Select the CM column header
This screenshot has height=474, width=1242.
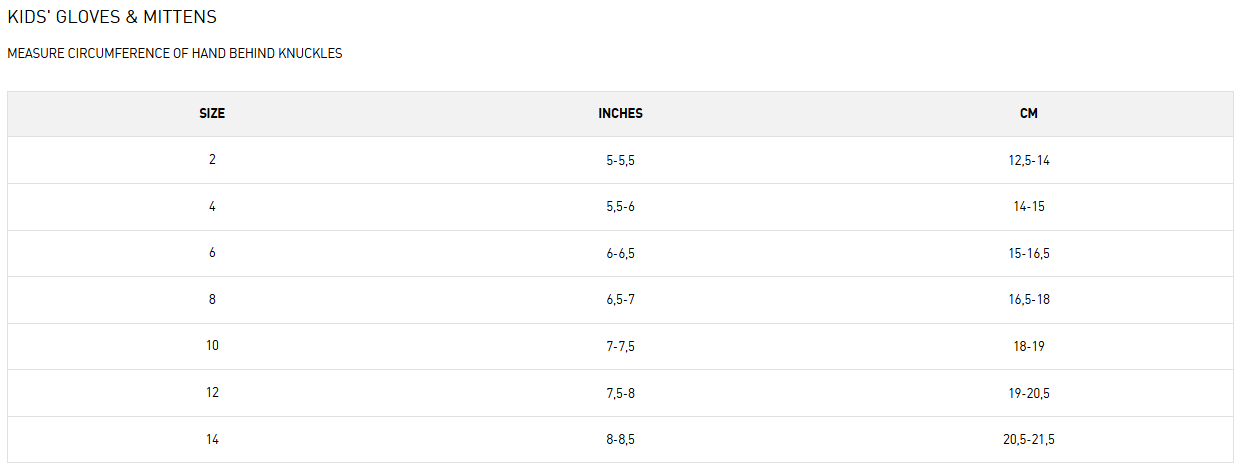(1029, 114)
